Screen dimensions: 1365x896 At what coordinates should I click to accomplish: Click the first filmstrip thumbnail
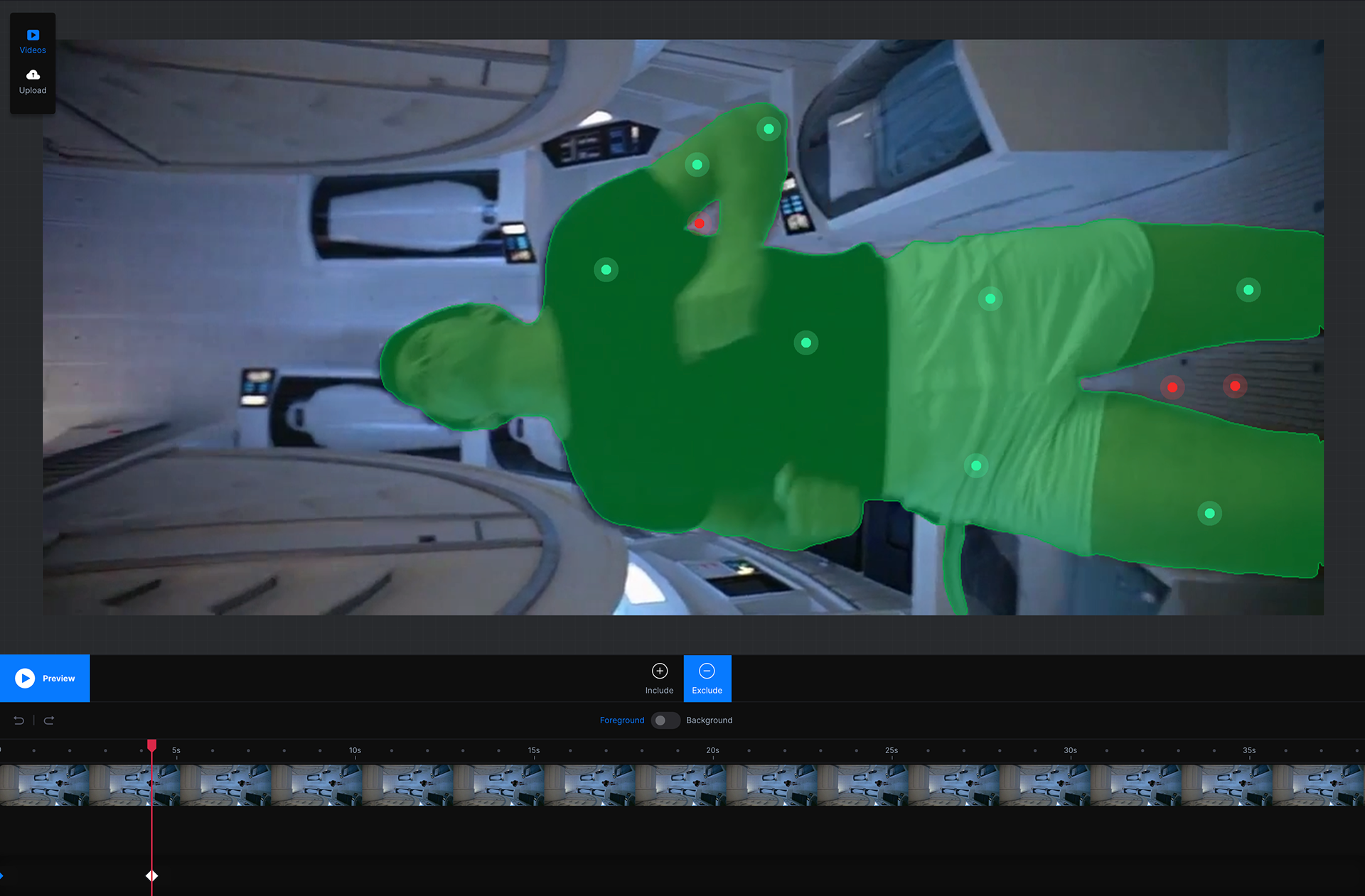point(45,785)
